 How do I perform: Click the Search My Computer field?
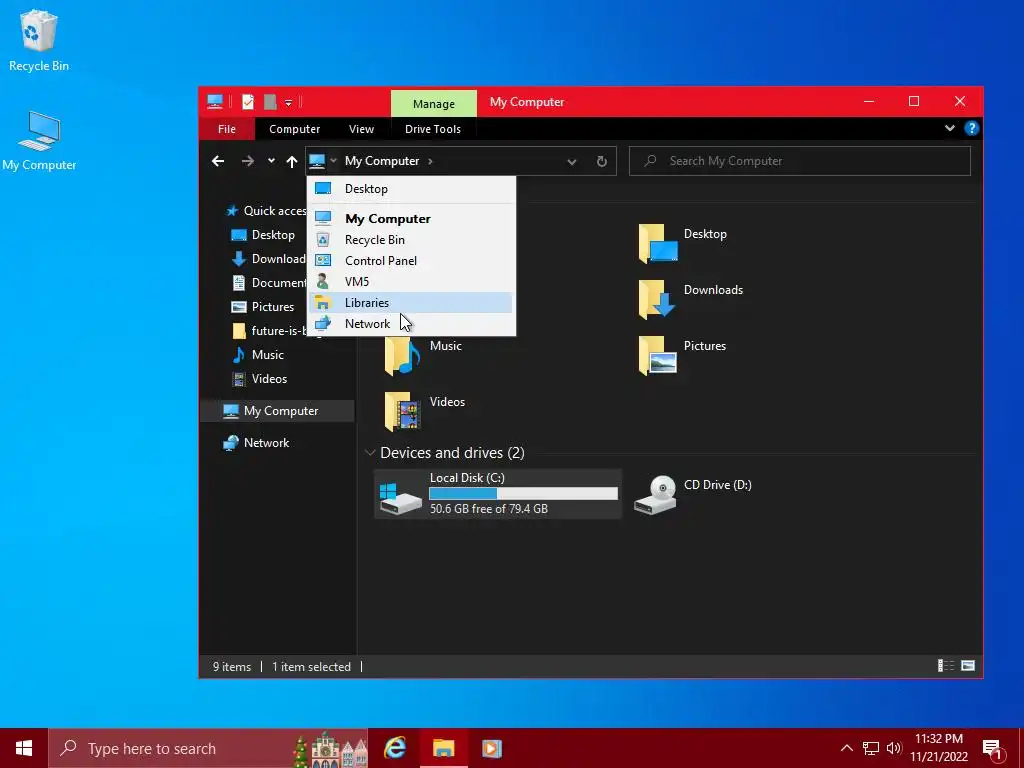click(799, 161)
